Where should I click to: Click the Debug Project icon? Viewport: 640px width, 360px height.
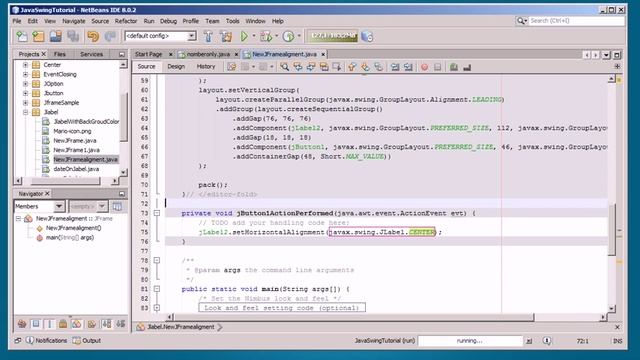coord(266,36)
